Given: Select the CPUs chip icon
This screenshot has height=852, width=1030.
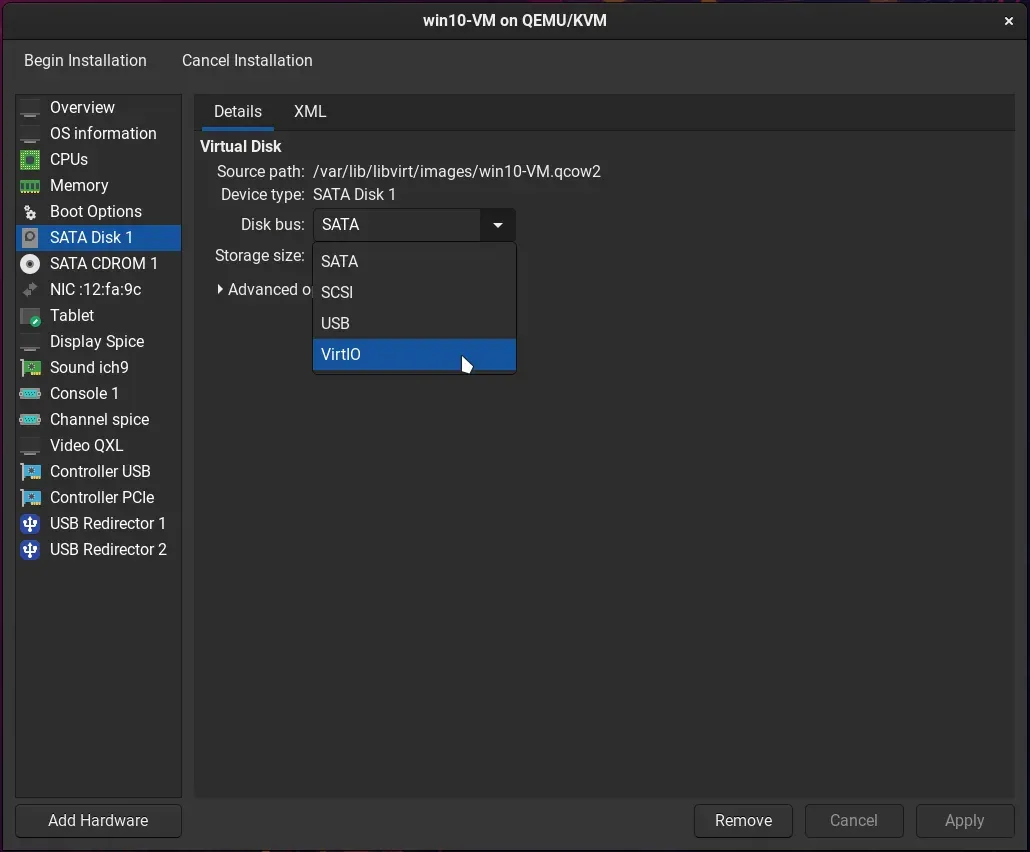Looking at the screenshot, I should pos(30,160).
